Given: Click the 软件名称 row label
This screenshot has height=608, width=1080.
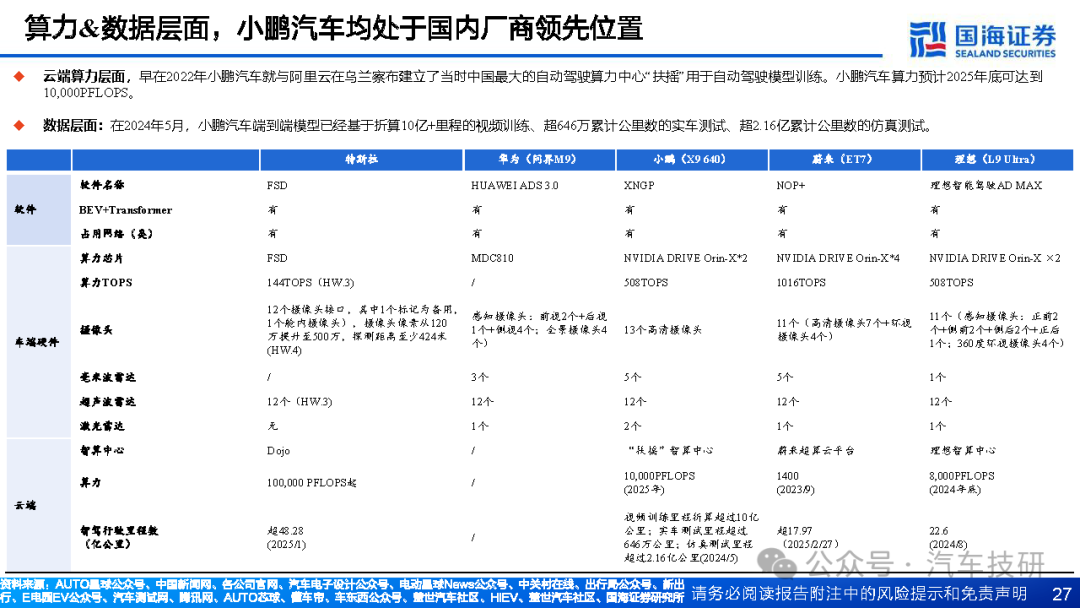Looking at the screenshot, I should 102,185.
